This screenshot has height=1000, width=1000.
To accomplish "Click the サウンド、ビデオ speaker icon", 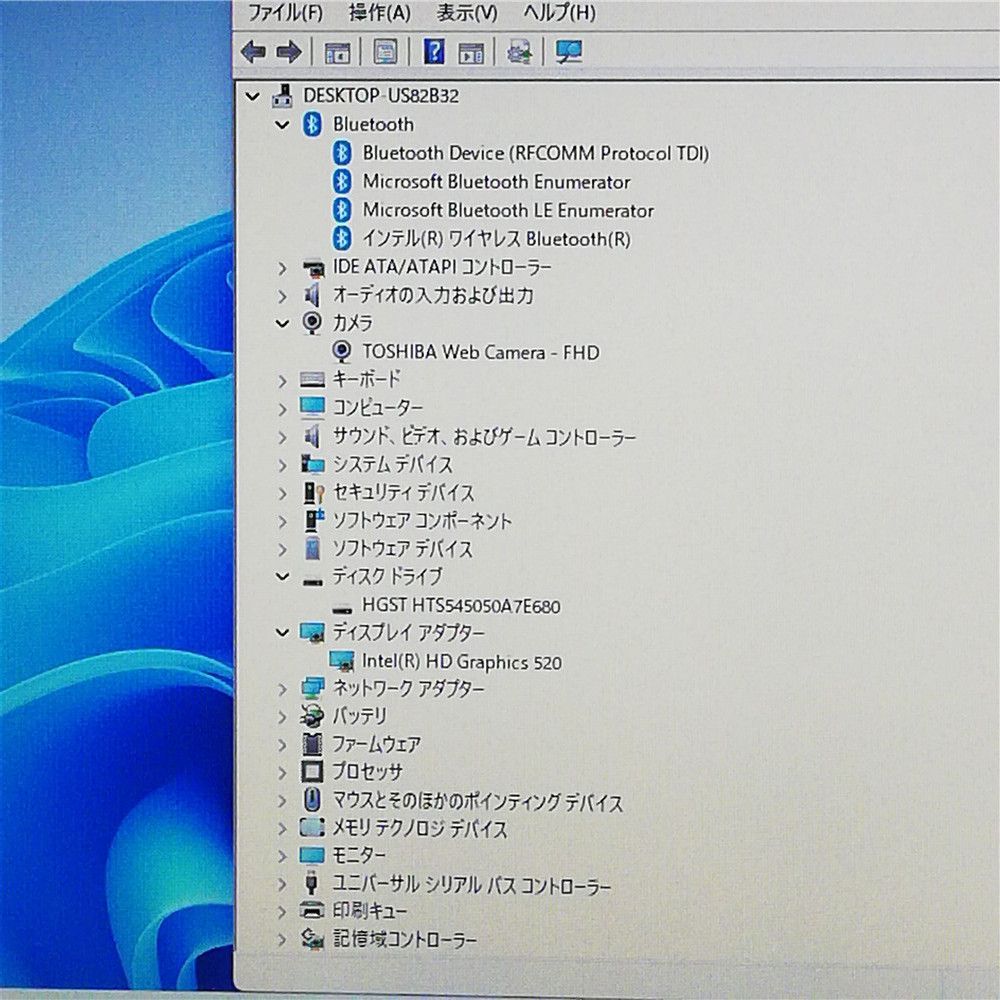I will (x=312, y=437).
